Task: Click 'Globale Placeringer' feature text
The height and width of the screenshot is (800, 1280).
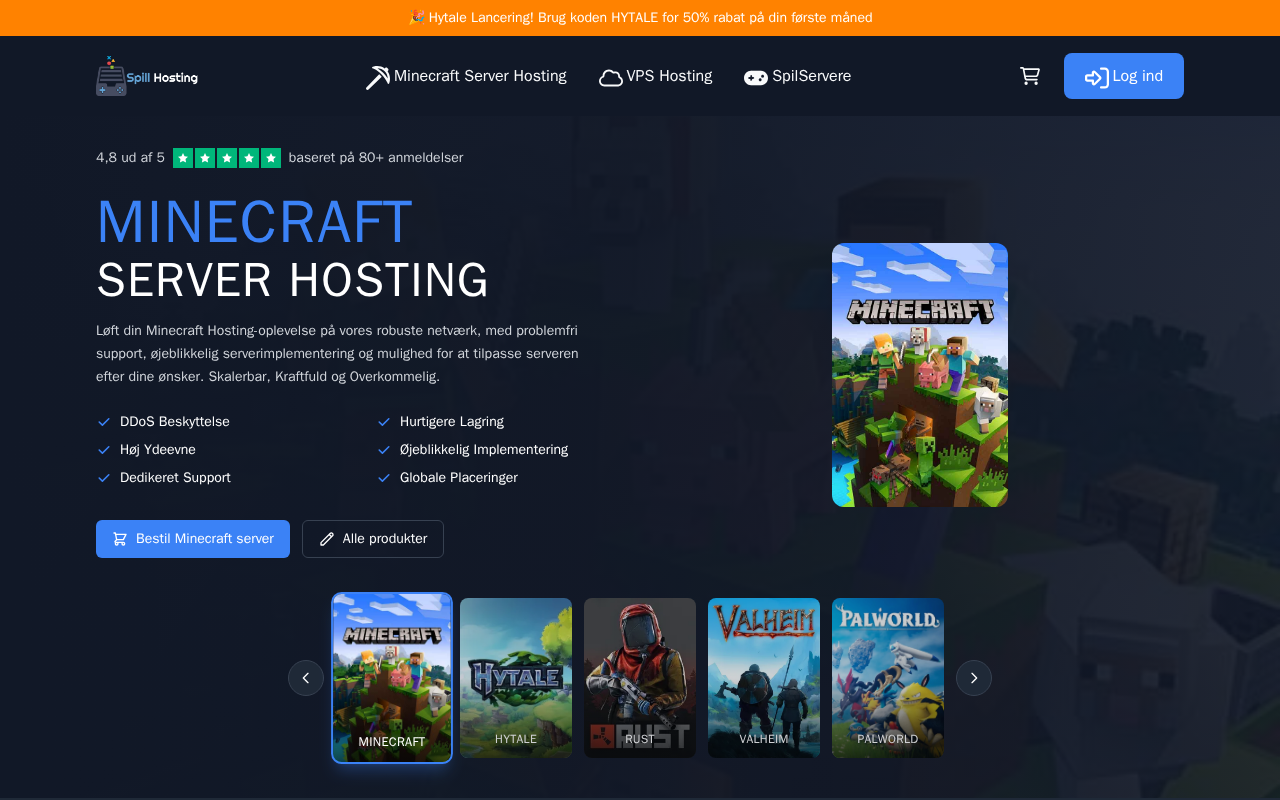Action: click(459, 478)
